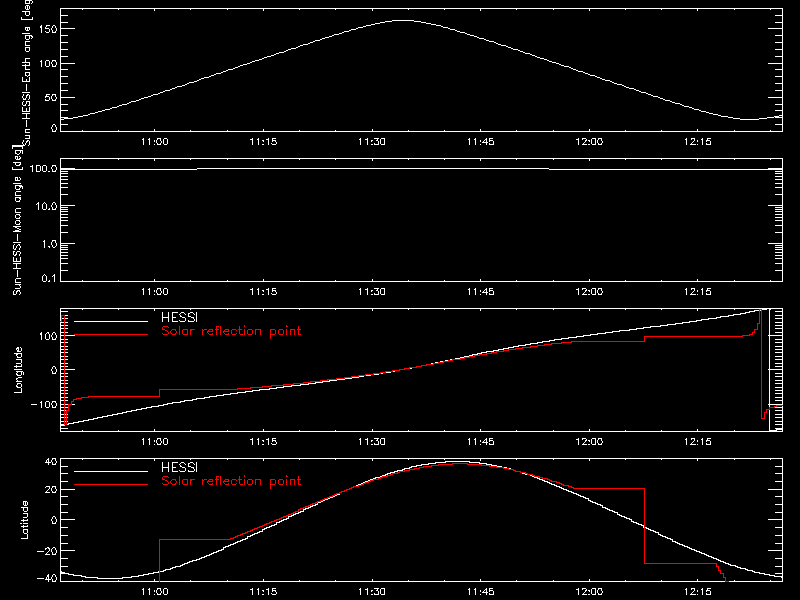Image resolution: width=800 pixels, height=600 pixels.
Task: Pick the -20 tick on the Latitude axis
Action: [47, 551]
